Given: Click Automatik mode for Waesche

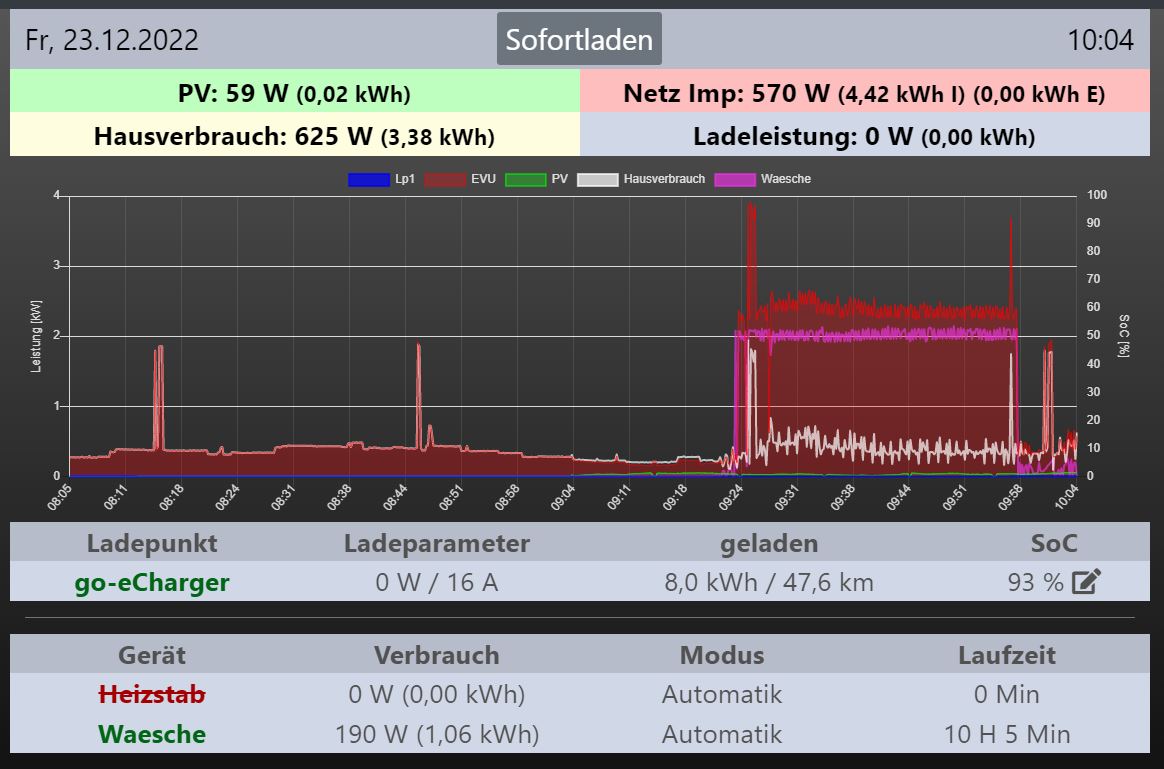Looking at the screenshot, I should (721, 734).
